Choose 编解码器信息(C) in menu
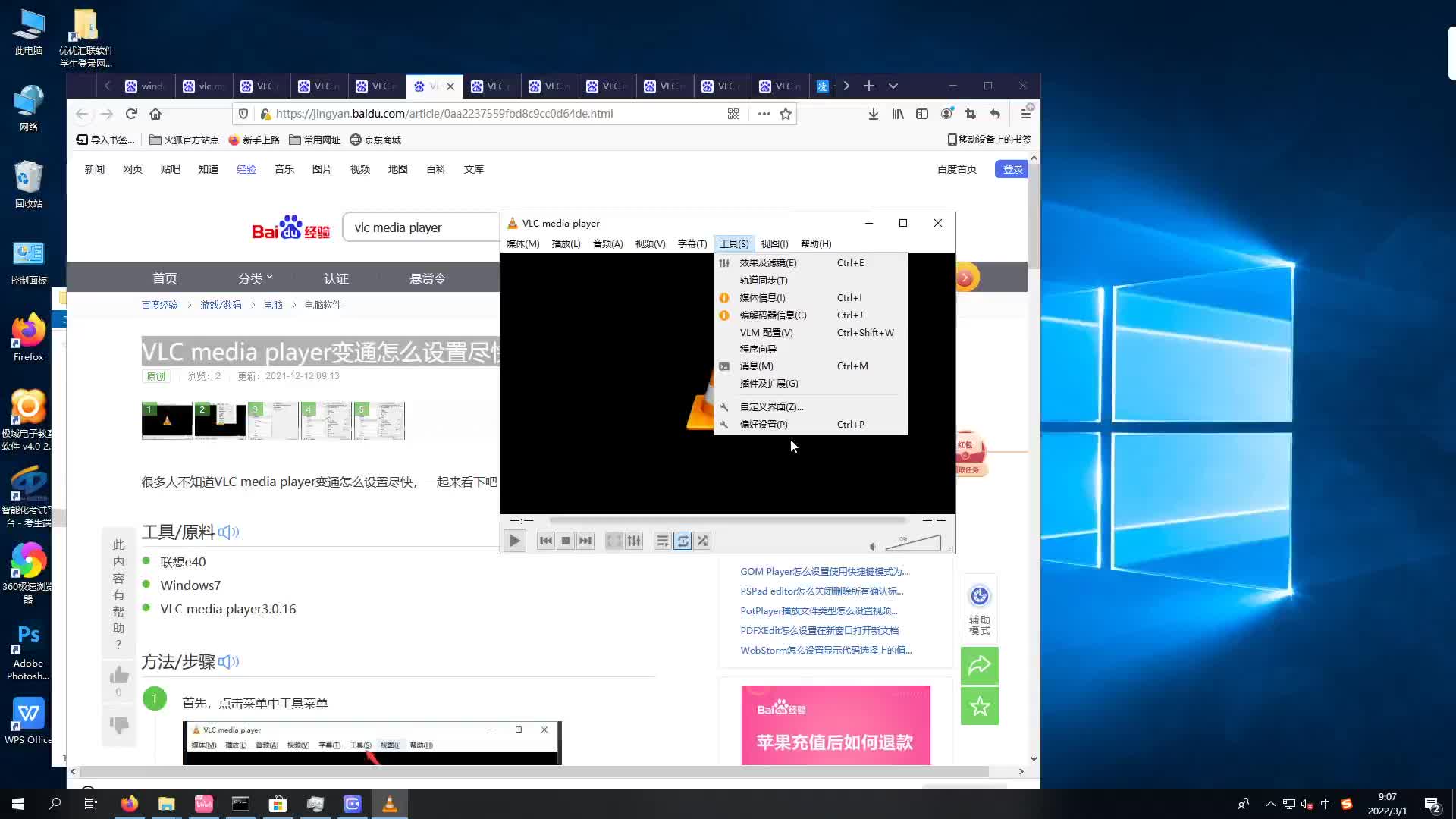The image size is (1456, 819). click(x=811, y=315)
